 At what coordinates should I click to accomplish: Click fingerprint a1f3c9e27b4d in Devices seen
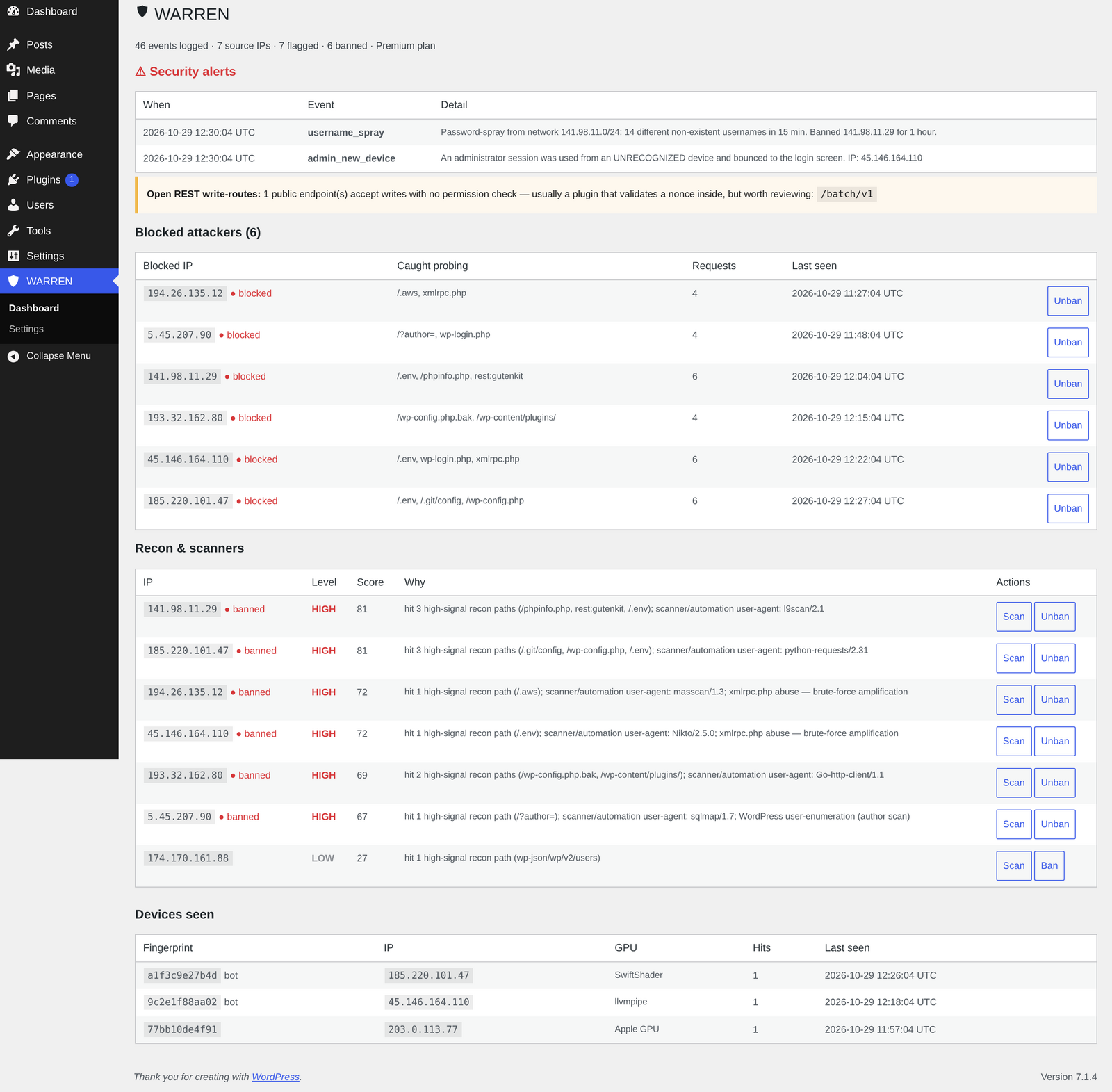click(182, 975)
